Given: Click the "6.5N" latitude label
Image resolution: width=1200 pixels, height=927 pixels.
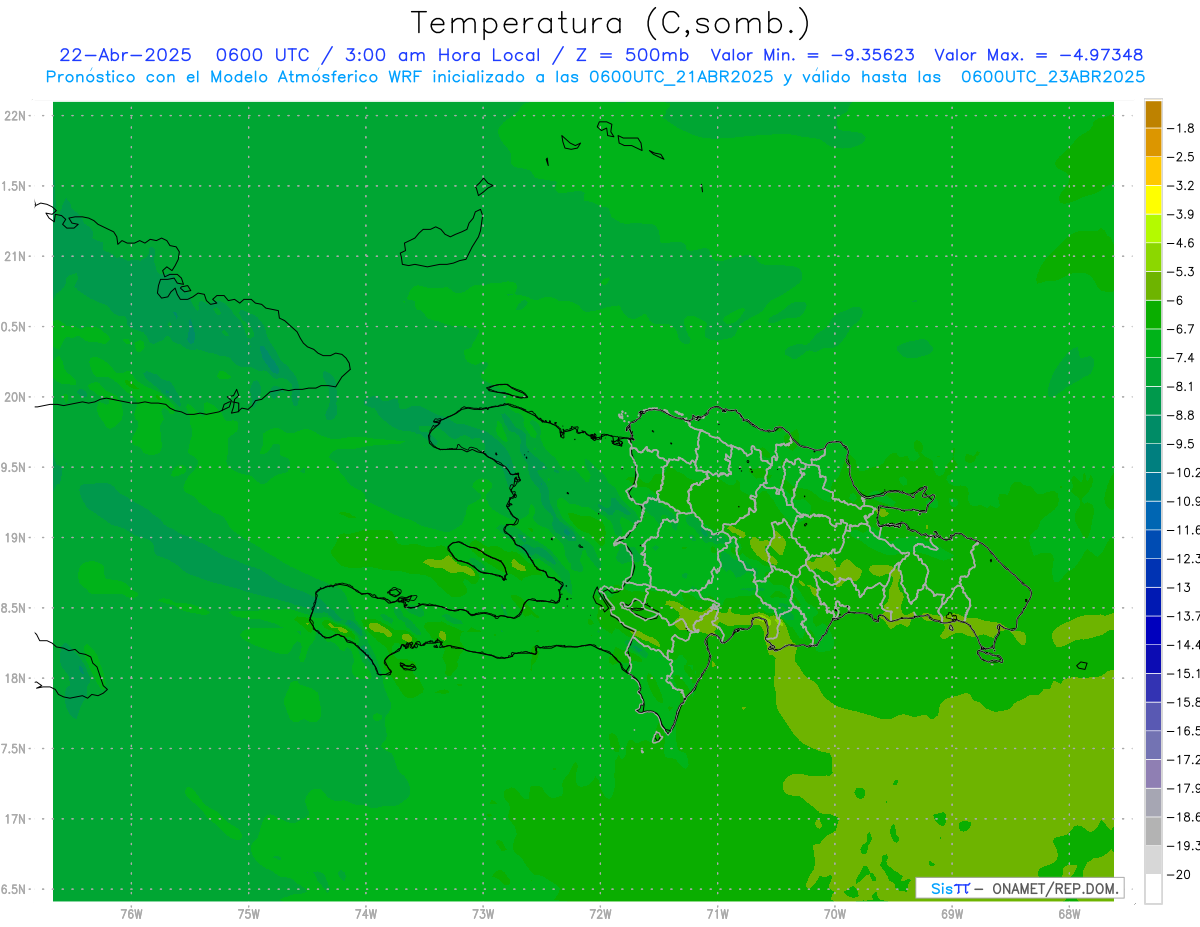Looking at the screenshot, I should click(14, 889).
